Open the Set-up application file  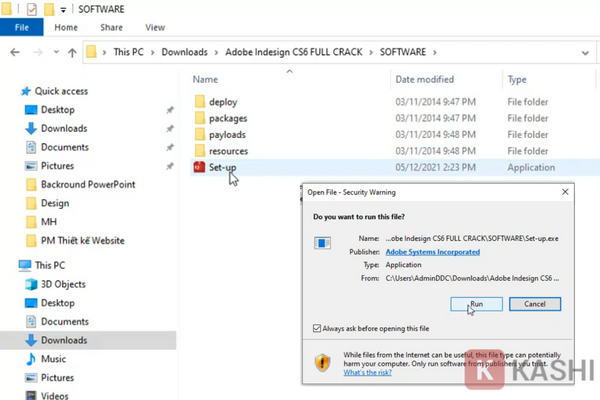(x=222, y=167)
